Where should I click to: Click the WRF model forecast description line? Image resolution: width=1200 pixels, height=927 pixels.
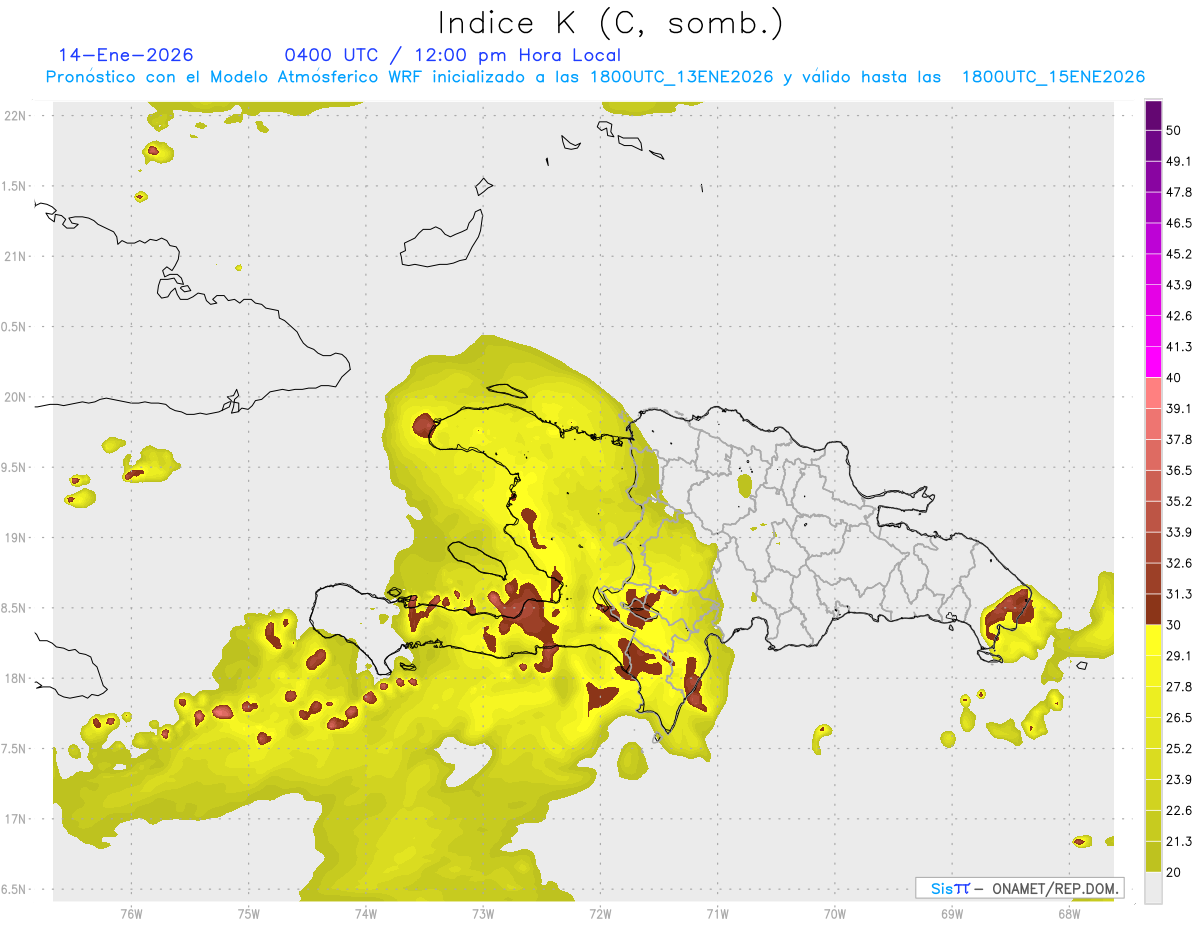coord(595,77)
